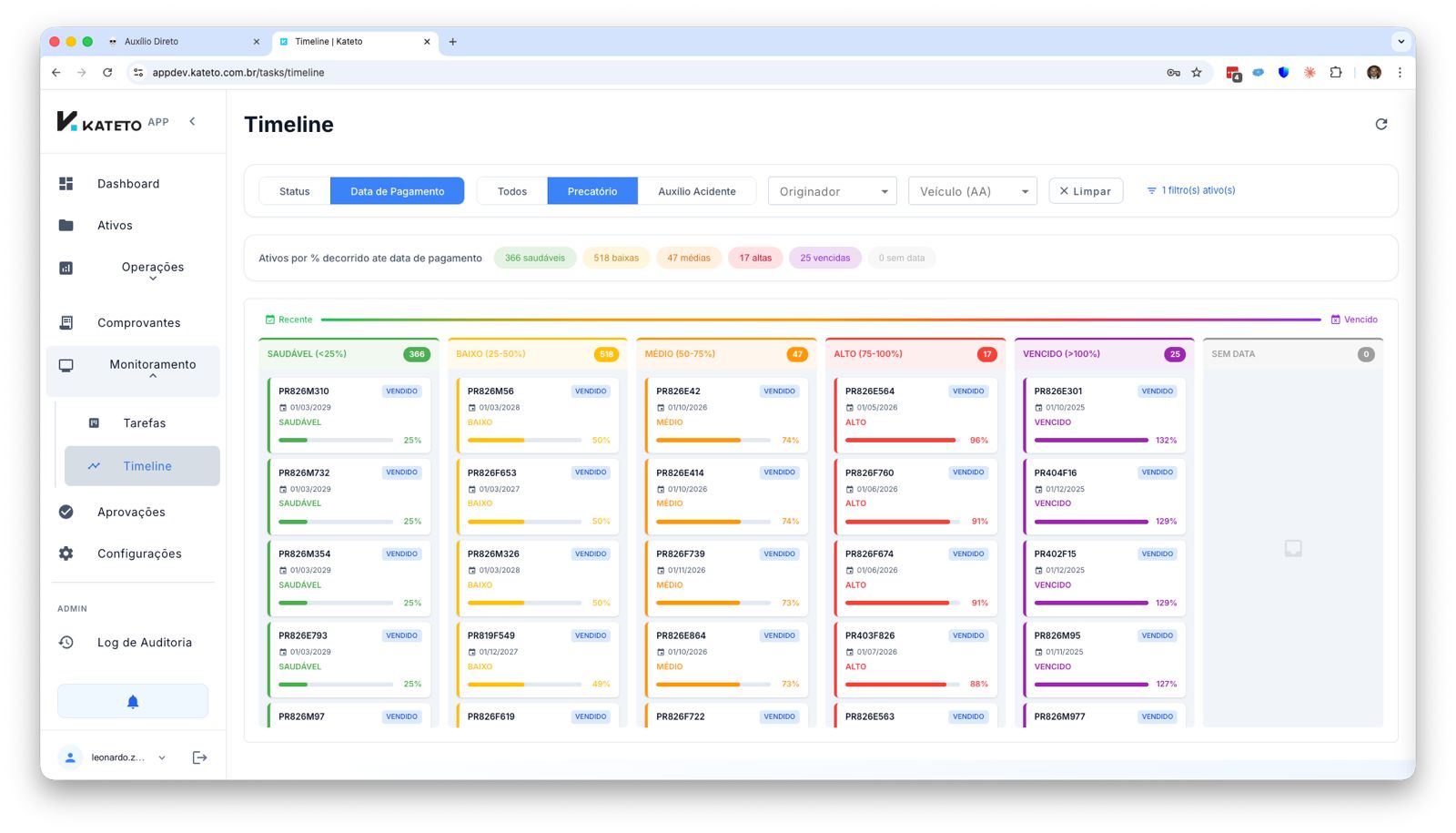
Task: Select the Auxílio Acidente filter
Action: click(x=696, y=191)
